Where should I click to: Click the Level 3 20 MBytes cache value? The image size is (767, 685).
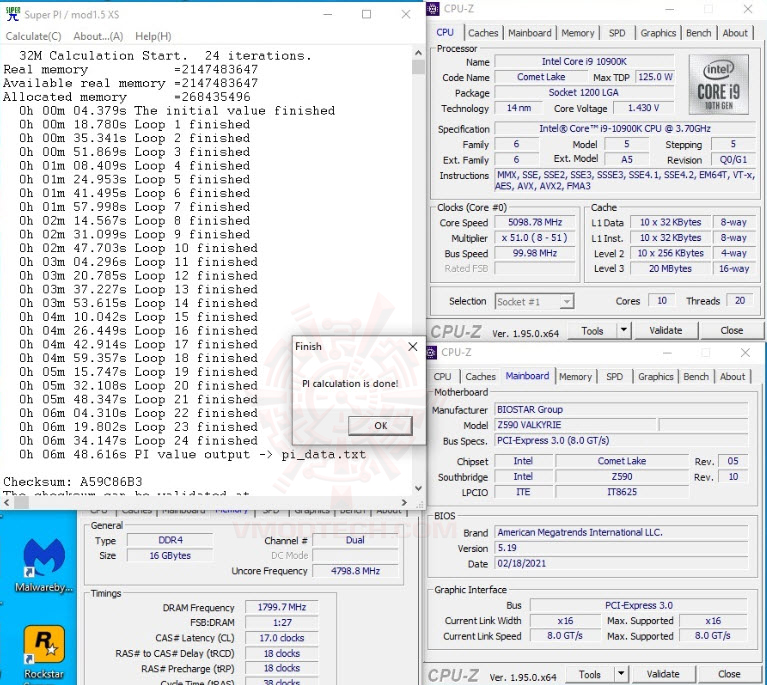[670, 269]
